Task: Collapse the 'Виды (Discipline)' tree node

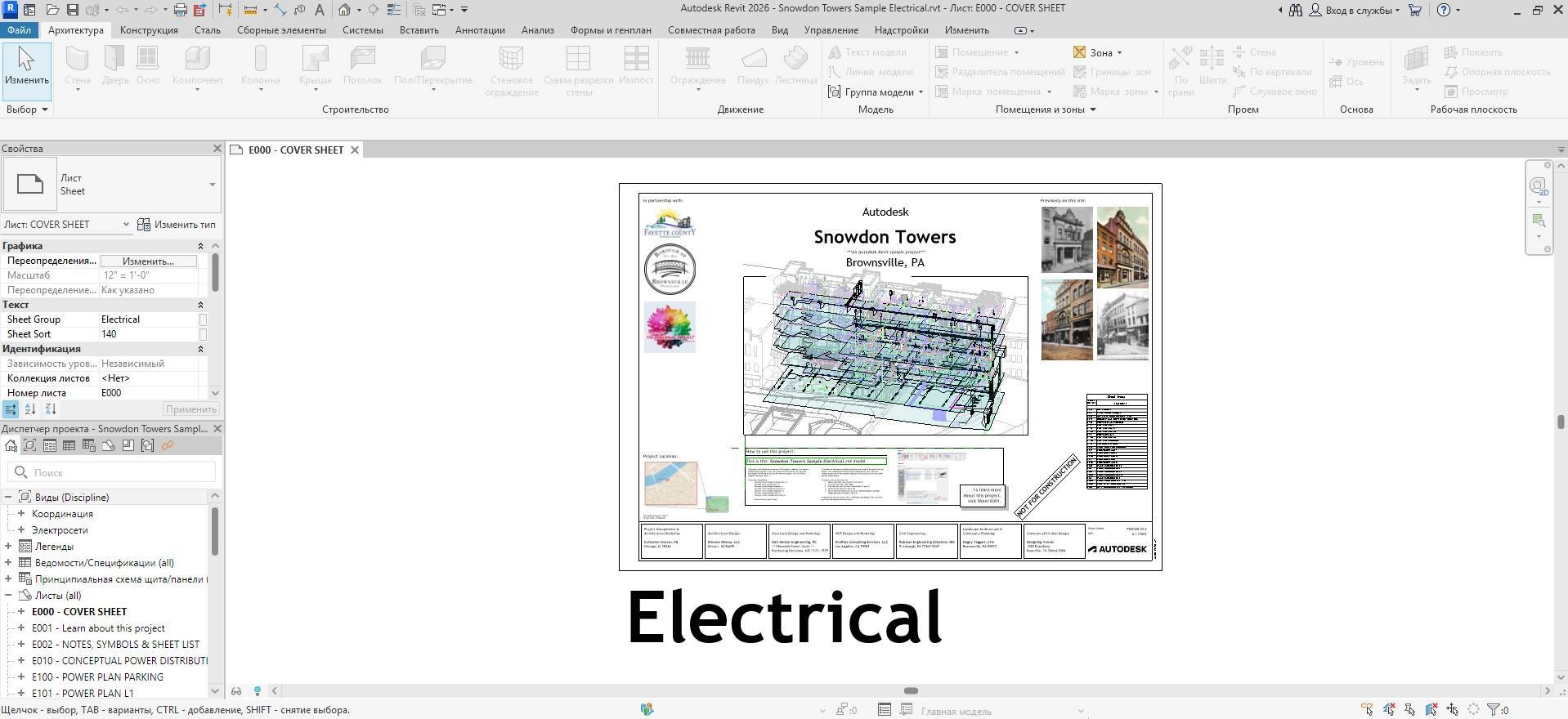Action: tap(8, 498)
